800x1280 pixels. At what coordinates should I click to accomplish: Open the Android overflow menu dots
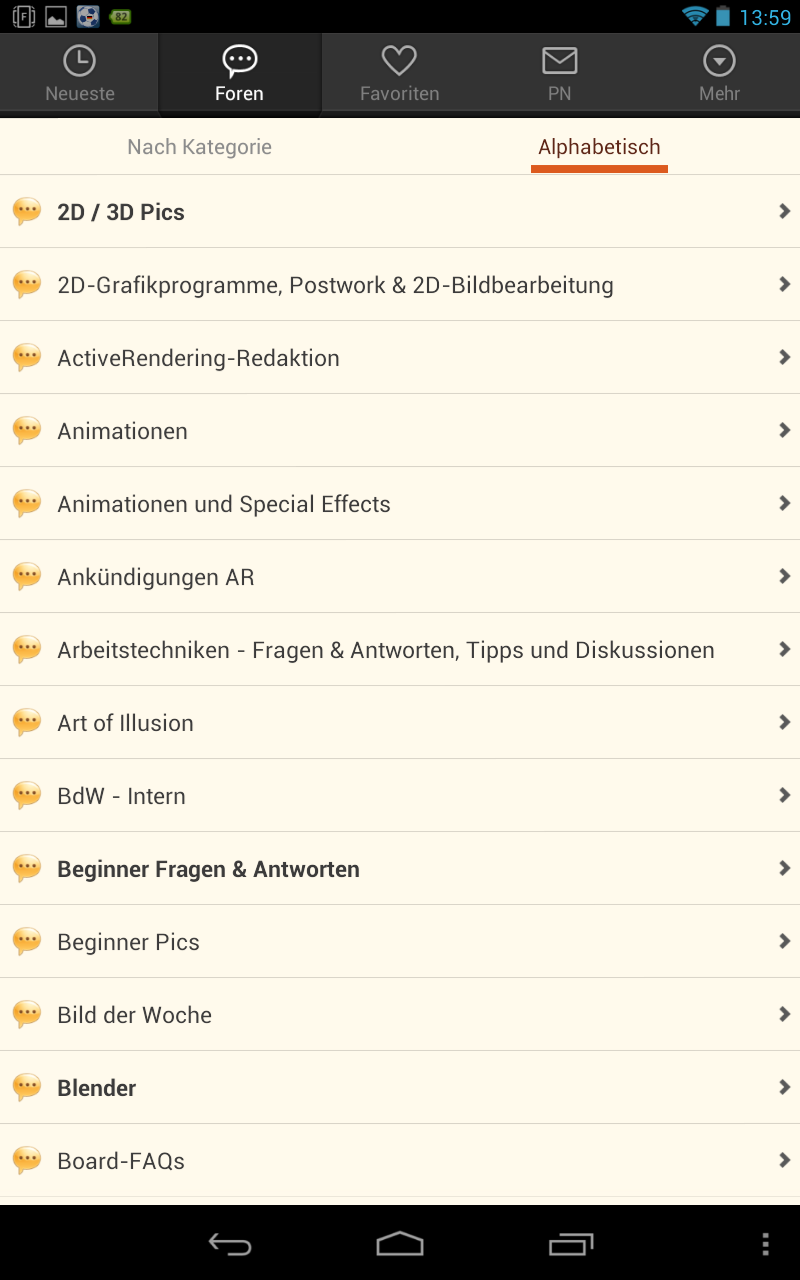[x=765, y=1243]
